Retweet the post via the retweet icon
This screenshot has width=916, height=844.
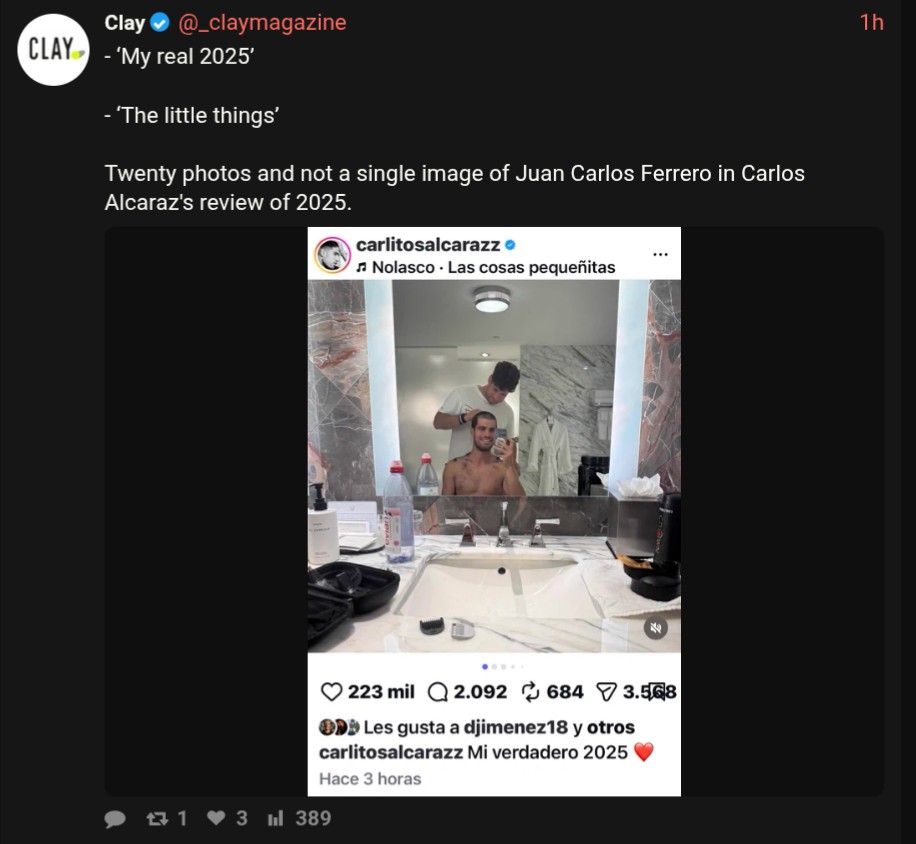157,819
